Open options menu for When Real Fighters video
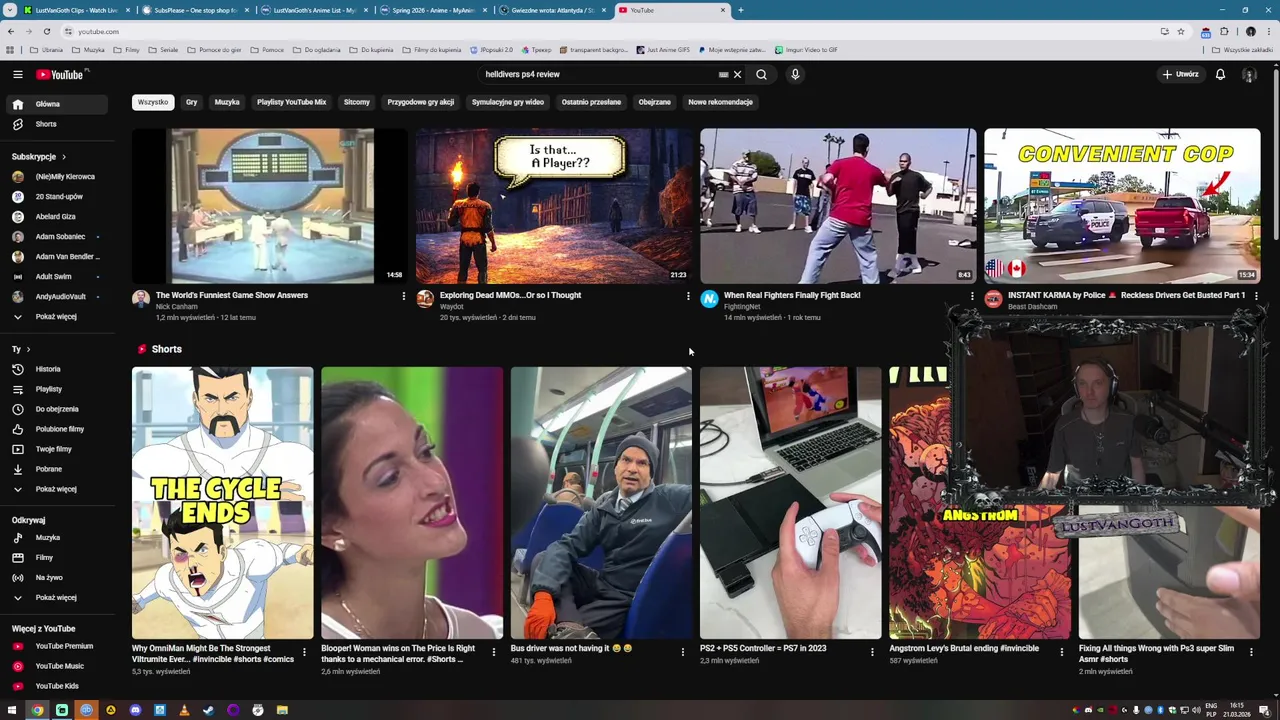 tap(971, 296)
